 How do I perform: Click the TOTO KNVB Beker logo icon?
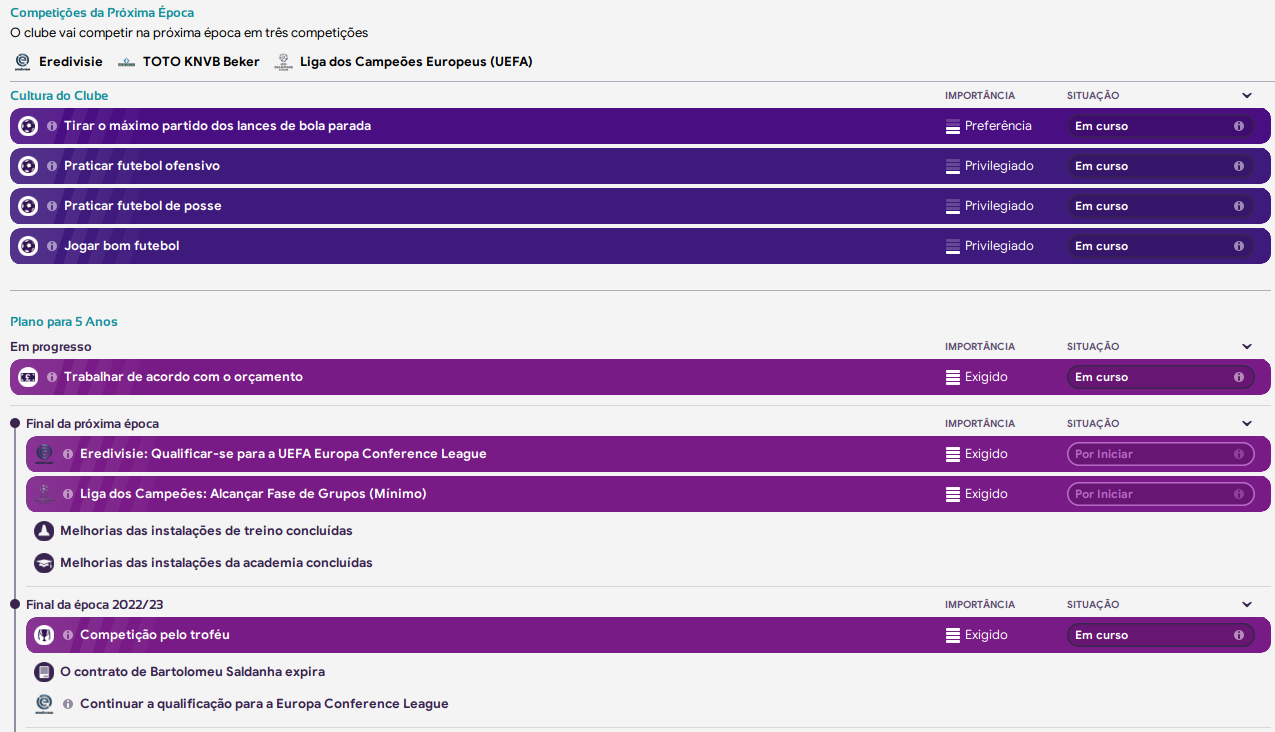tap(126, 62)
